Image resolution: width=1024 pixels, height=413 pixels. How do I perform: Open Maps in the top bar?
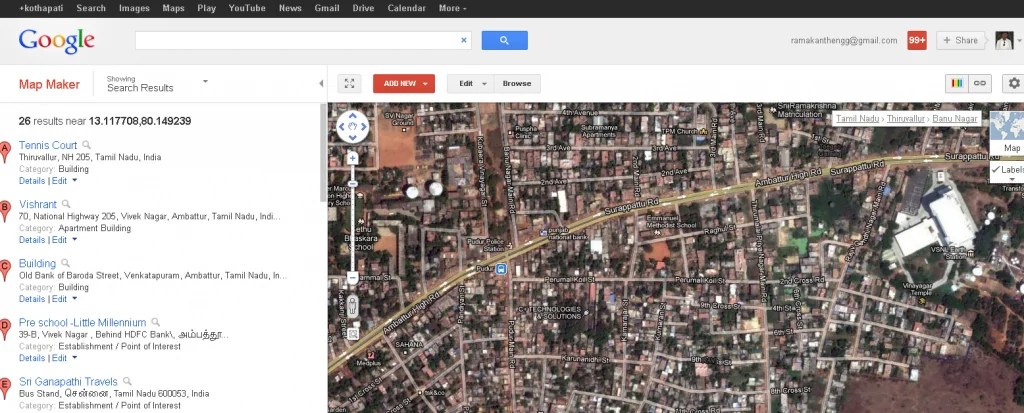[x=173, y=8]
